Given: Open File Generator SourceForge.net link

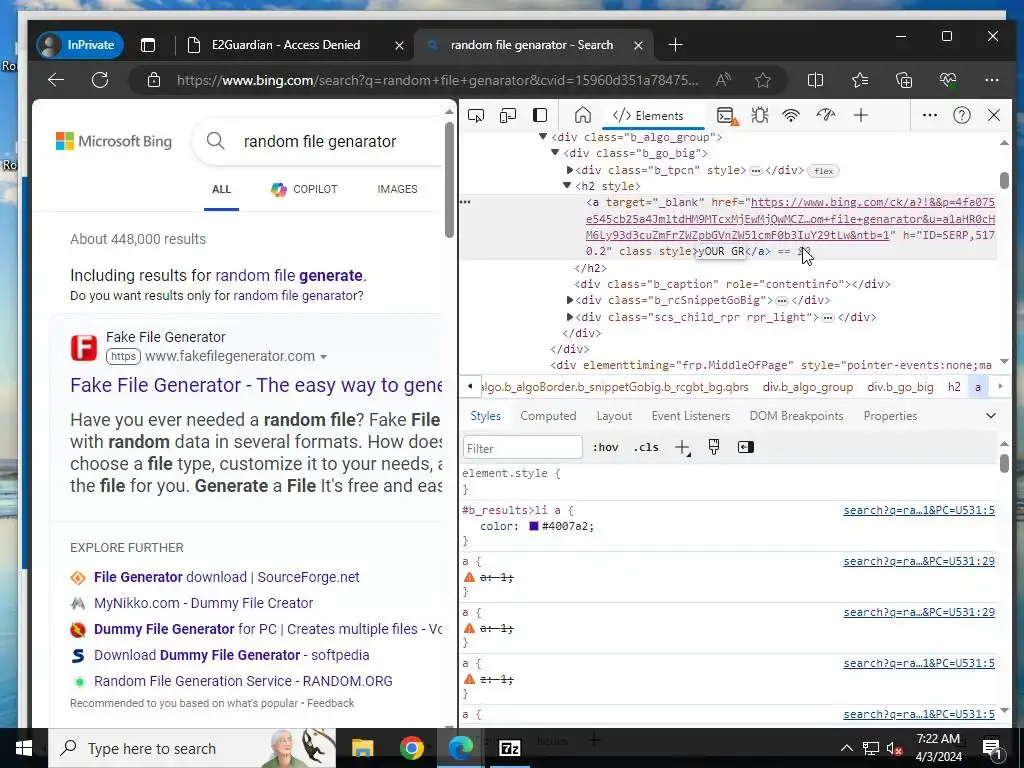Looking at the screenshot, I should pyautogui.click(x=227, y=577).
